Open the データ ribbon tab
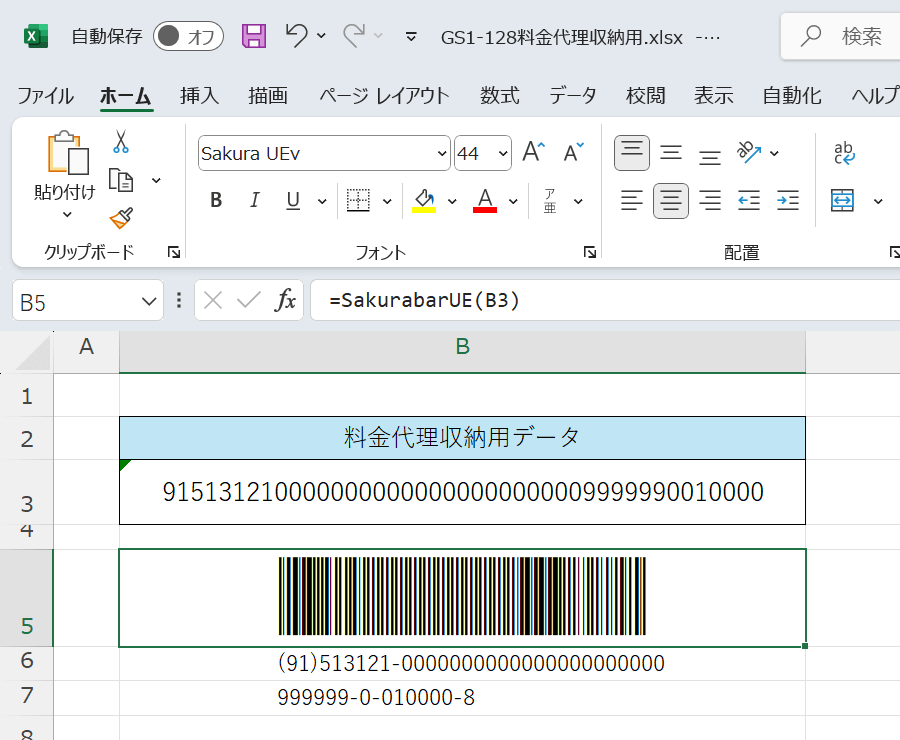This screenshot has width=900, height=740. [x=572, y=97]
